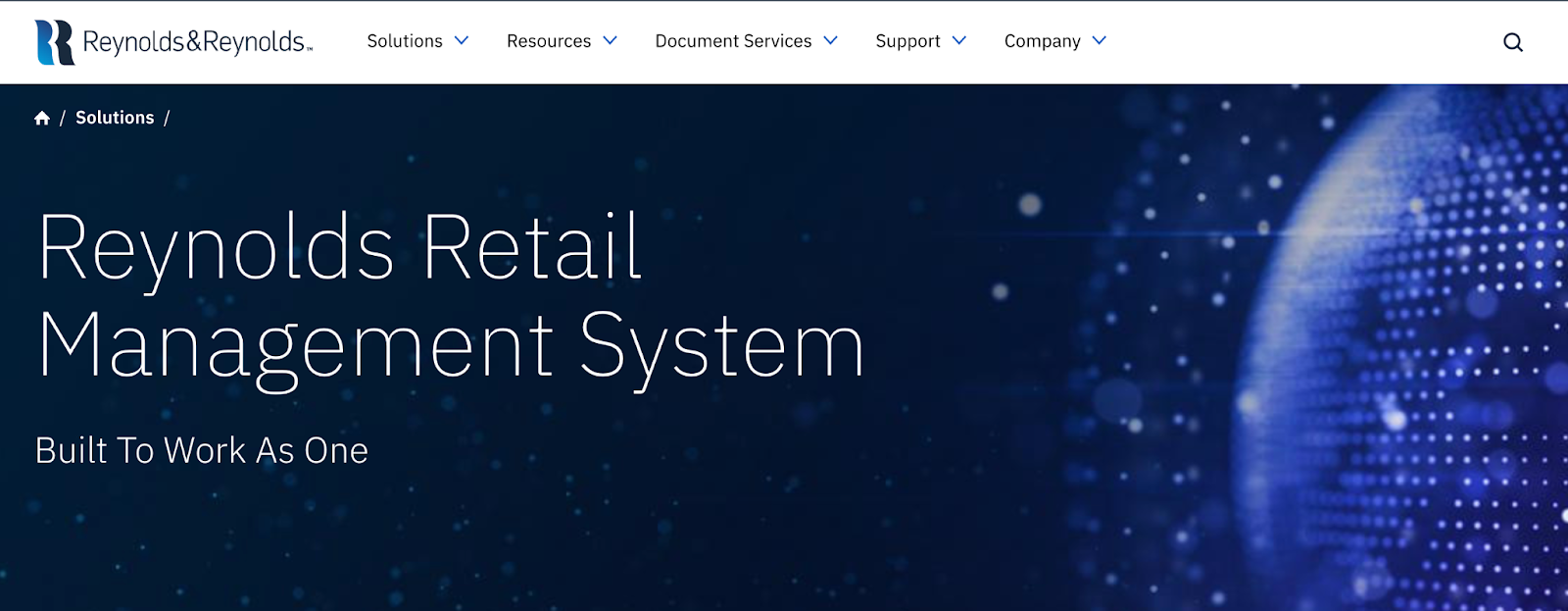The width and height of the screenshot is (1568, 611).
Task: Click the Reynolds & Reynolds logo
Action: tap(173, 42)
